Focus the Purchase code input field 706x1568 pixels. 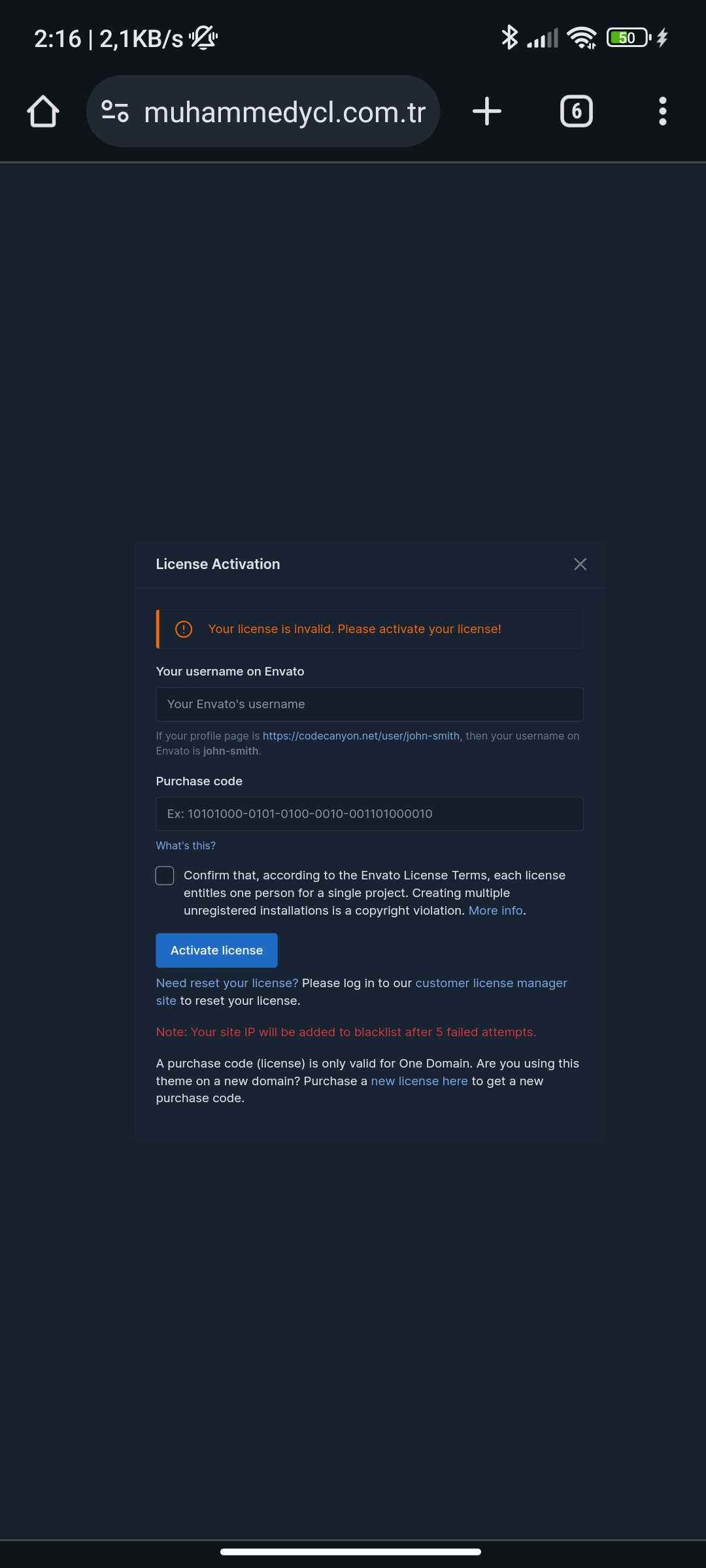click(x=369, y=814)
